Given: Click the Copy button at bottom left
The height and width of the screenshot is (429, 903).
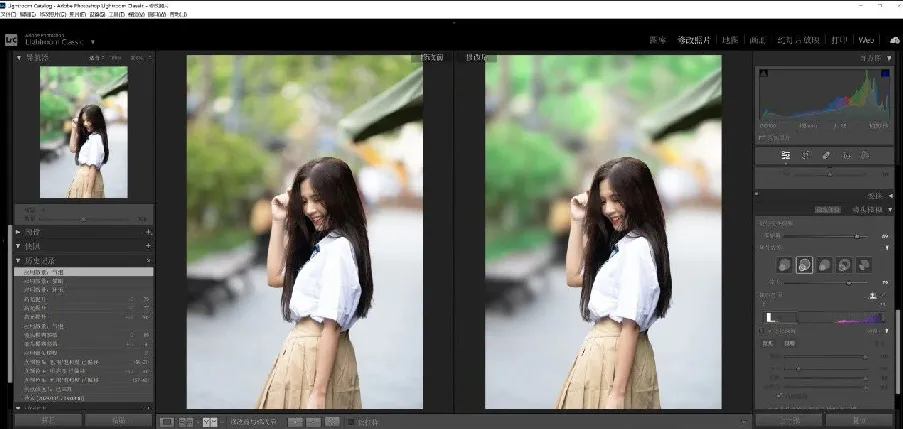Looking at the screenshot, I should pos(47,421).
